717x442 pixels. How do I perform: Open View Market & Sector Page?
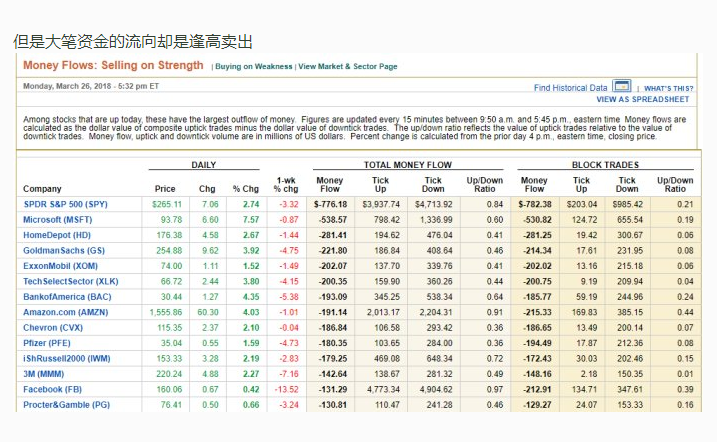[x=347, y=67]
